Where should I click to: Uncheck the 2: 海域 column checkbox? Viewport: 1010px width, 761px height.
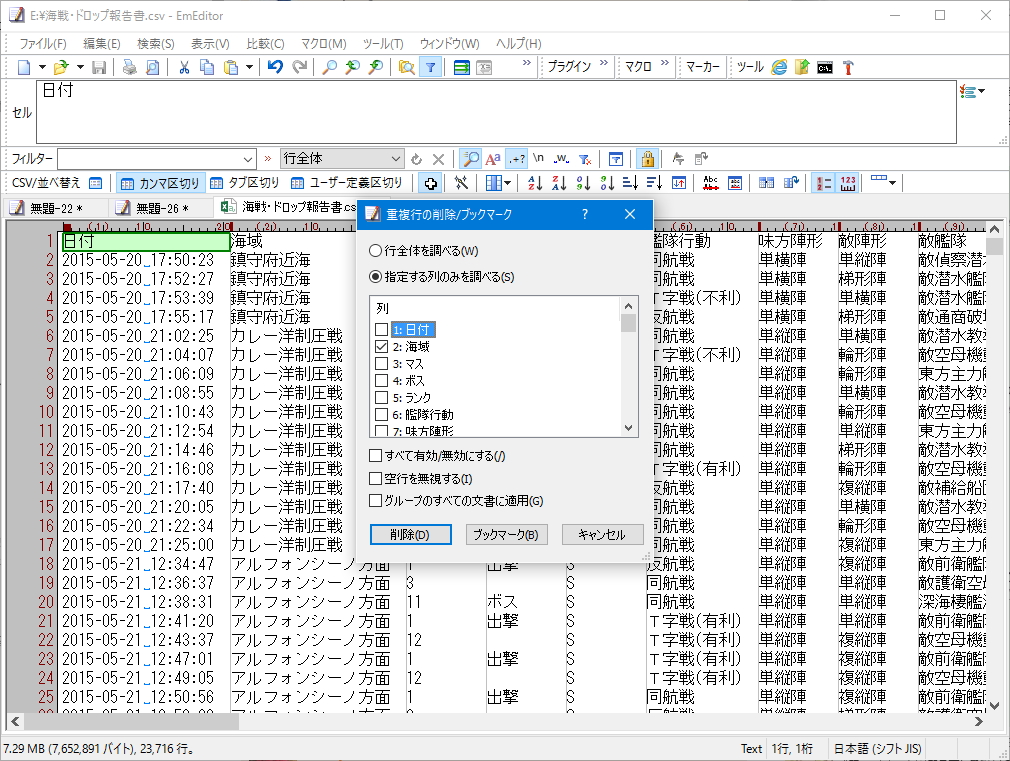(383, 348)
